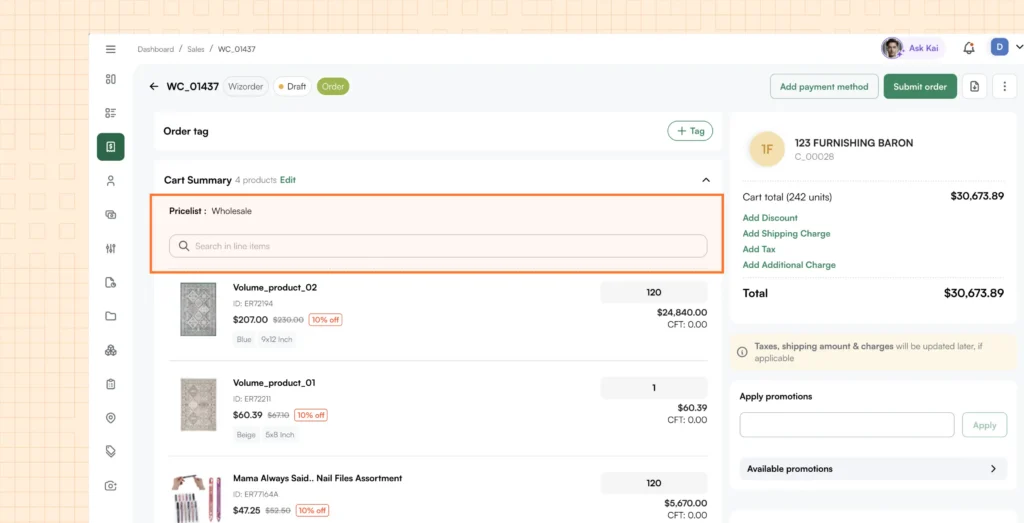The width and height of the screenshot is (1024, 523).
Task: Focus the Apply promotions code field
Action: pyautogui.click(x=847, y=425)
